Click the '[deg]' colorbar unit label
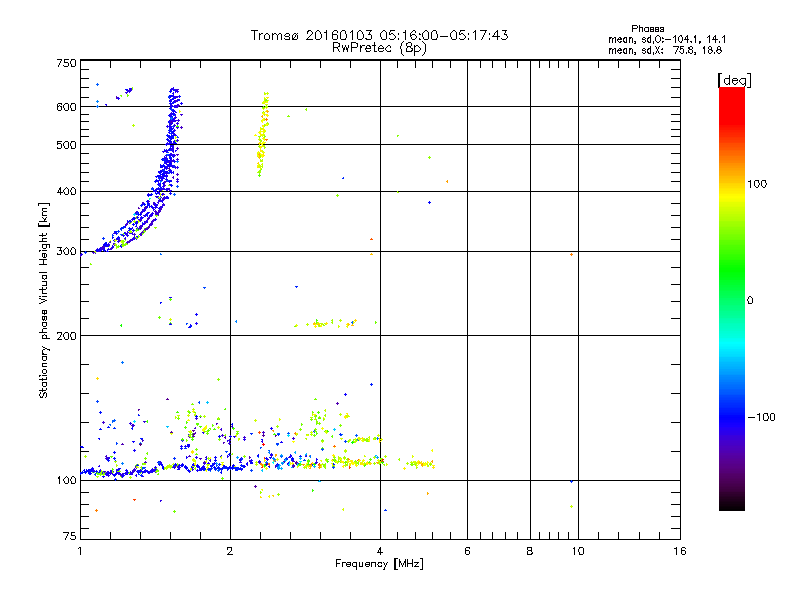Screen dimensions: 800x600 coord(734,80)
